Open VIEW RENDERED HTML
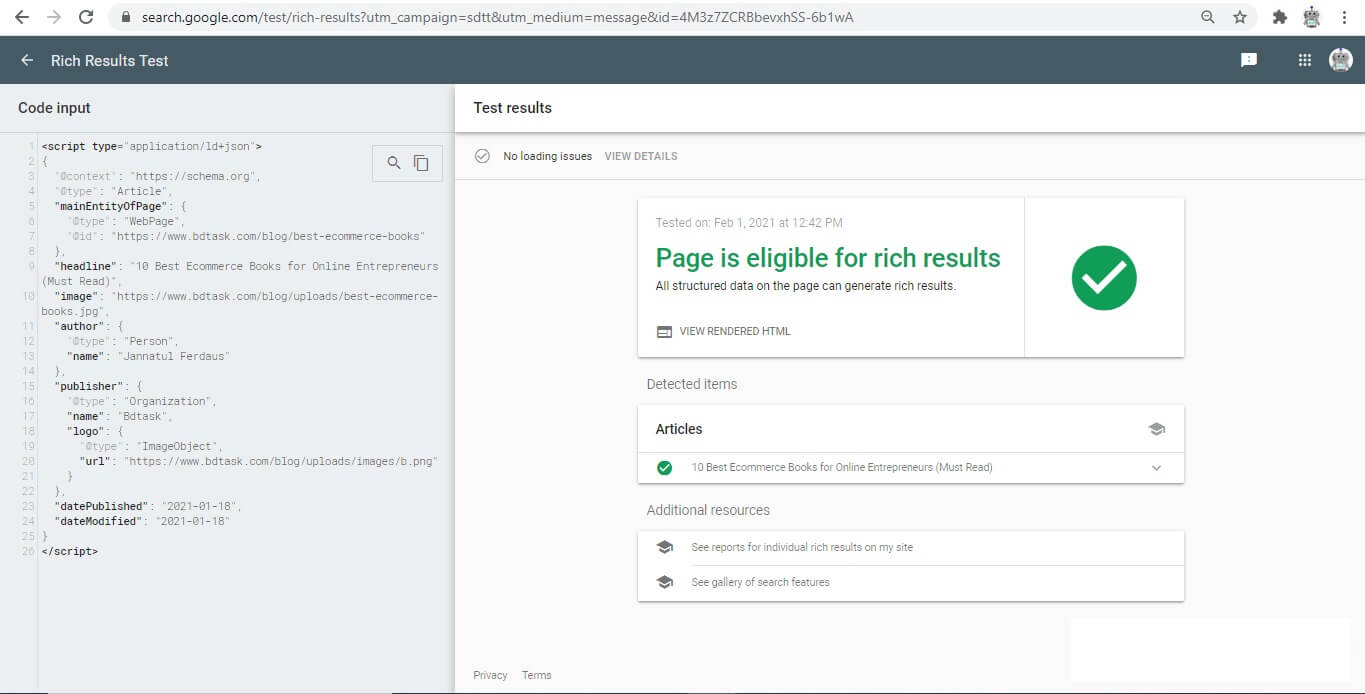Viewport: 1365px width, 694px height. [737, 331]
